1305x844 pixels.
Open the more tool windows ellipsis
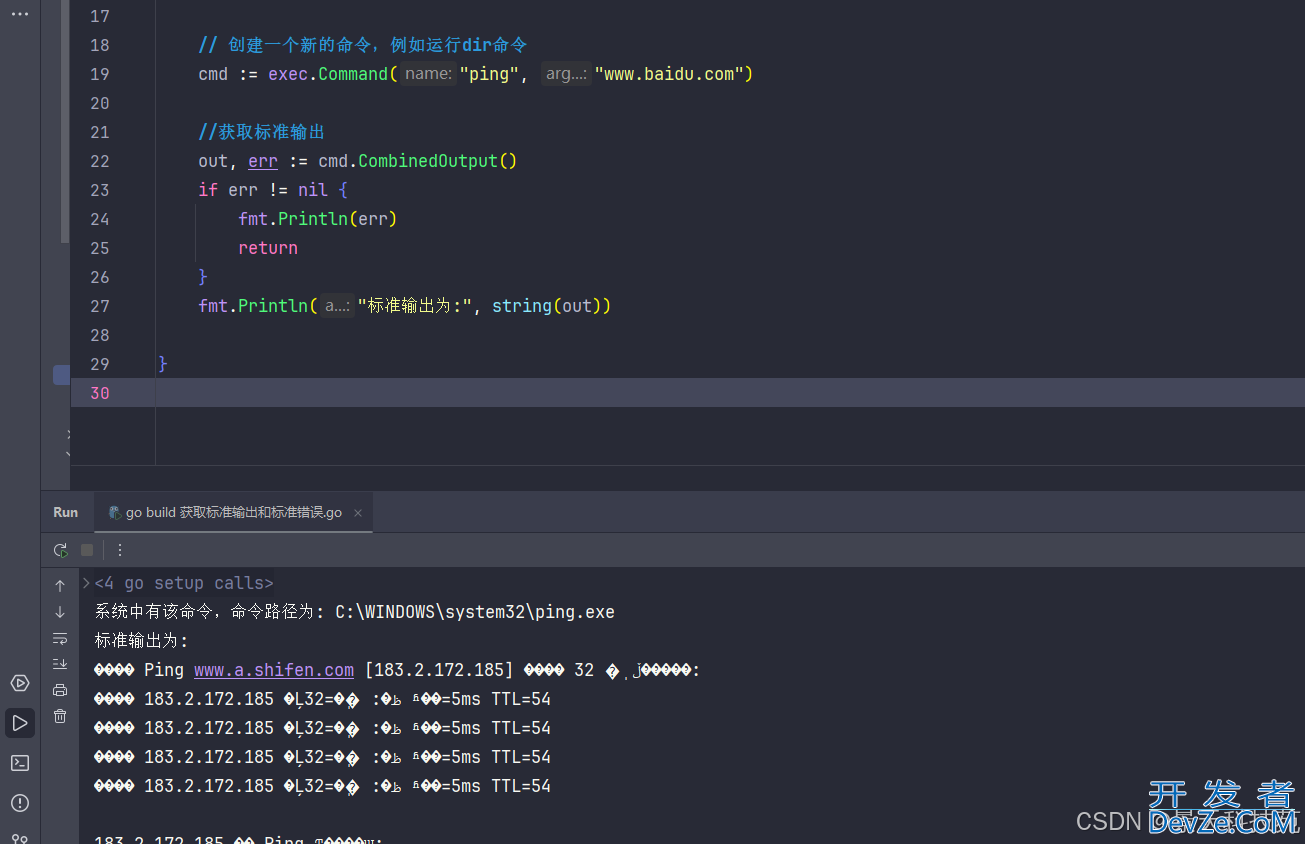click(x=20, y=14)
